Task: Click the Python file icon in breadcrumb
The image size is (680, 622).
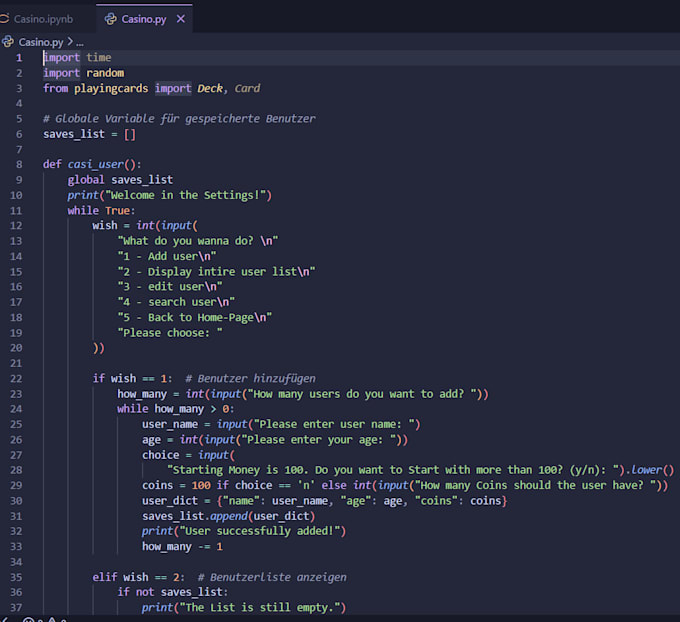Action: point(8,42)
